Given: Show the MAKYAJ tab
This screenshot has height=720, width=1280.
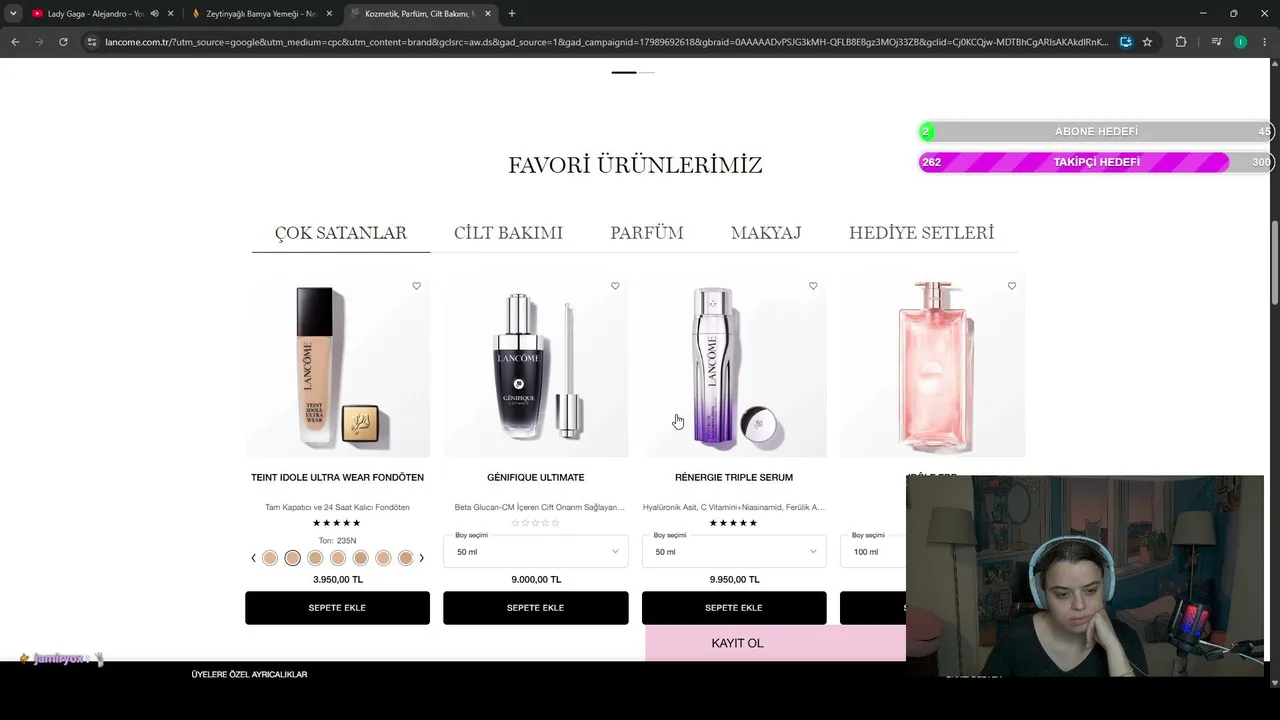Looking at the screenshot, I should 766,233.
